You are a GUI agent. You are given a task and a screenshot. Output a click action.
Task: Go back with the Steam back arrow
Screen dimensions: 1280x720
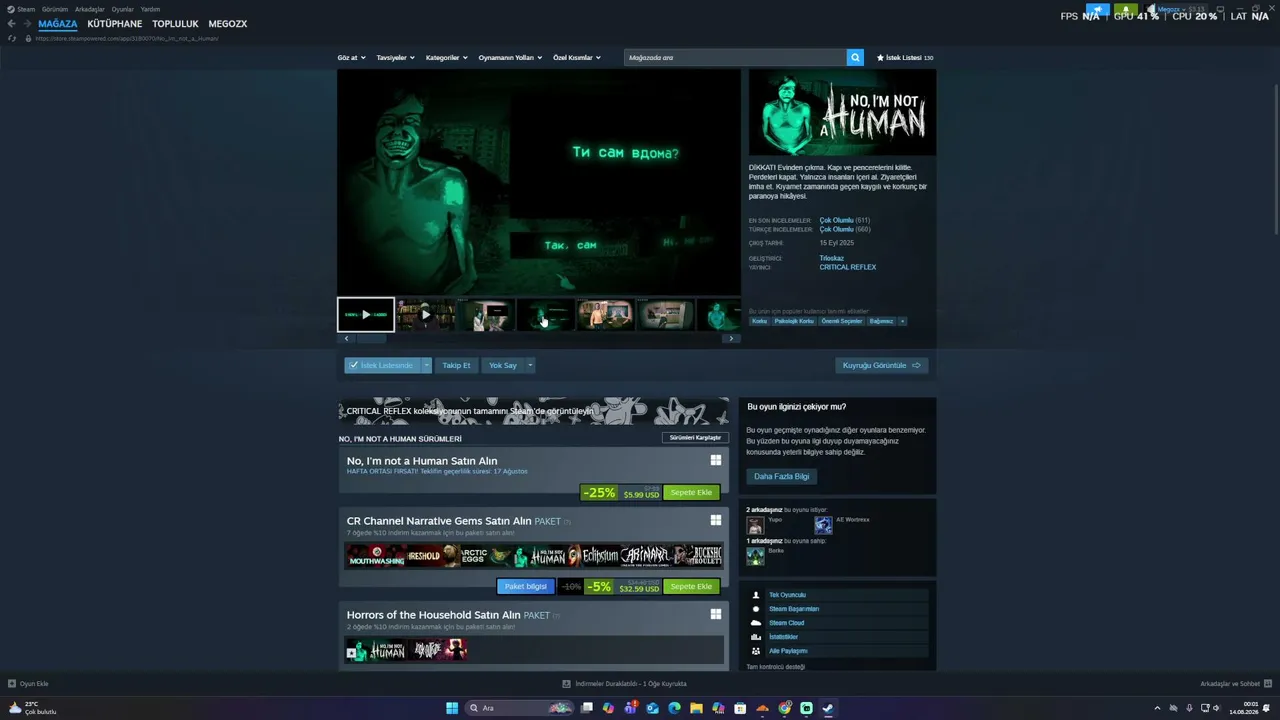(12, 24)
